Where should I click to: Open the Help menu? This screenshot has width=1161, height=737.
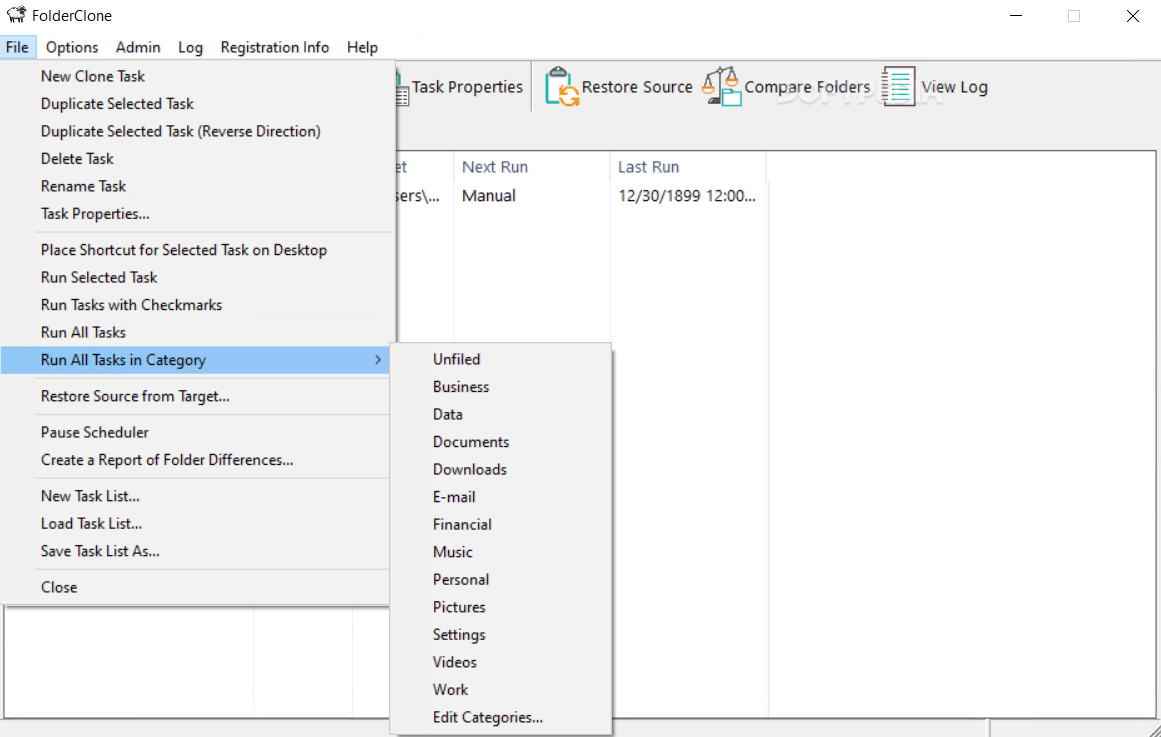pos(362,47)
